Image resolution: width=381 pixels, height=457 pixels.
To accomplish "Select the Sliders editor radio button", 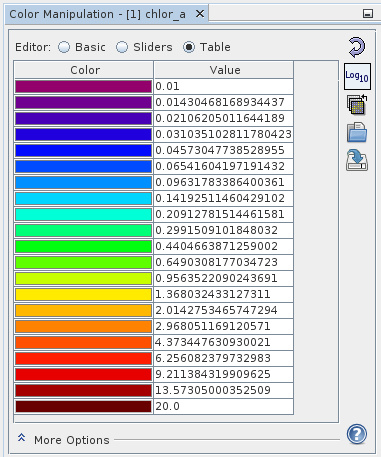I will (144, 47).
